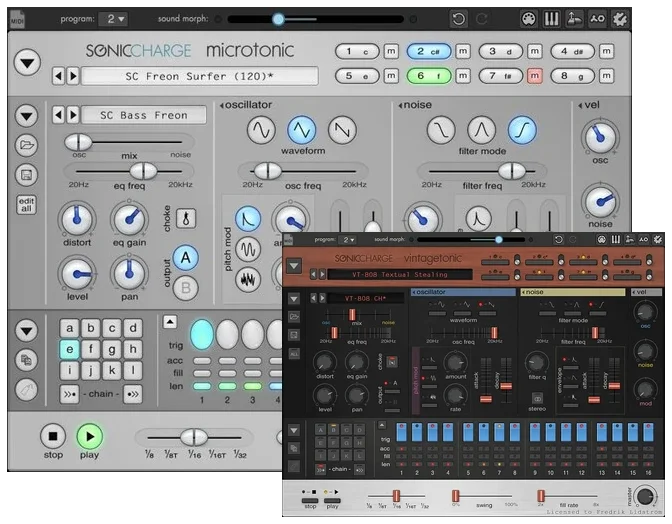This screenshot has height=524, width=672.
Task: Open the Microtonic program number dropdown
Action: [x=114, y=19]
